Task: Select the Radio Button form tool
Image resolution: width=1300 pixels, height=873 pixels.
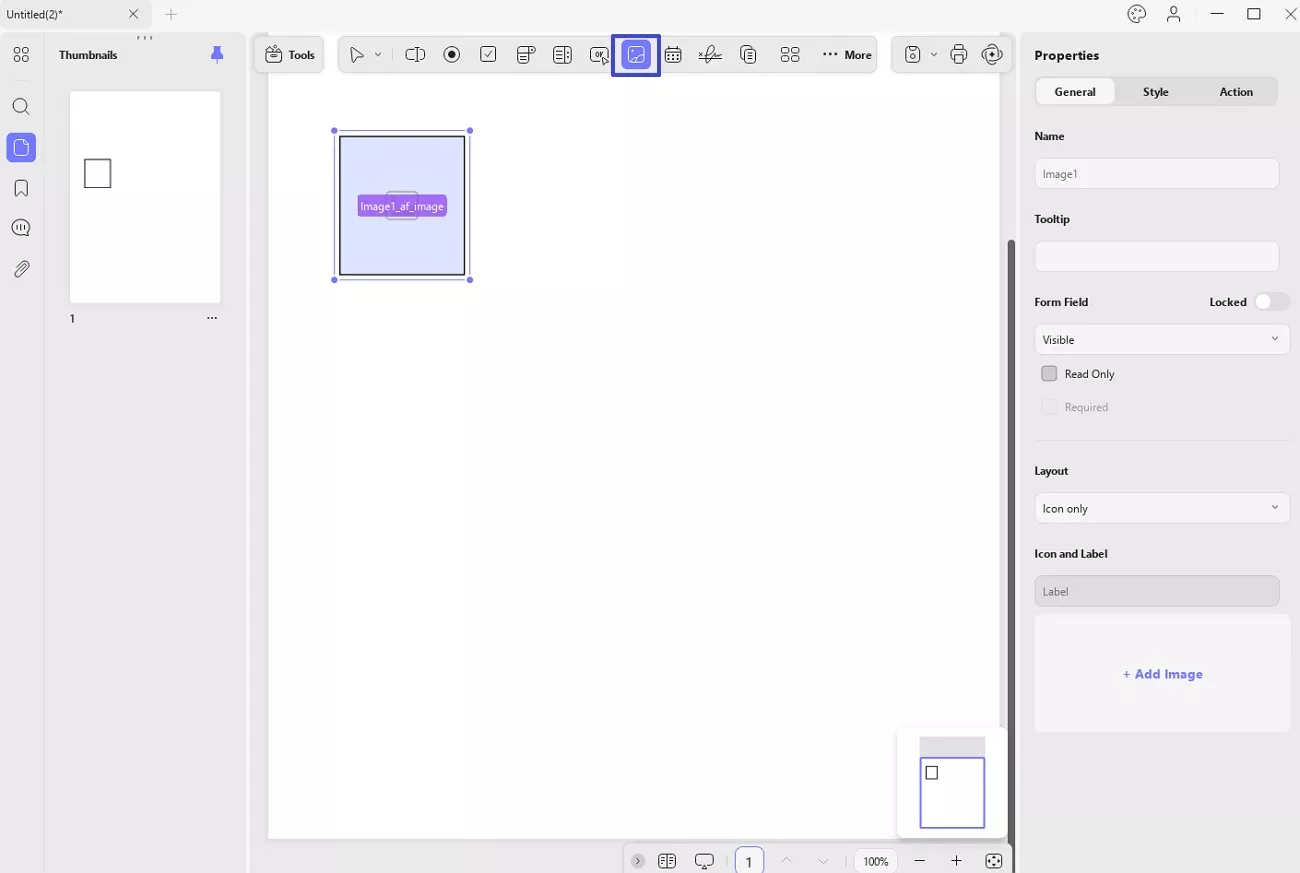Action: click(452, 55)
